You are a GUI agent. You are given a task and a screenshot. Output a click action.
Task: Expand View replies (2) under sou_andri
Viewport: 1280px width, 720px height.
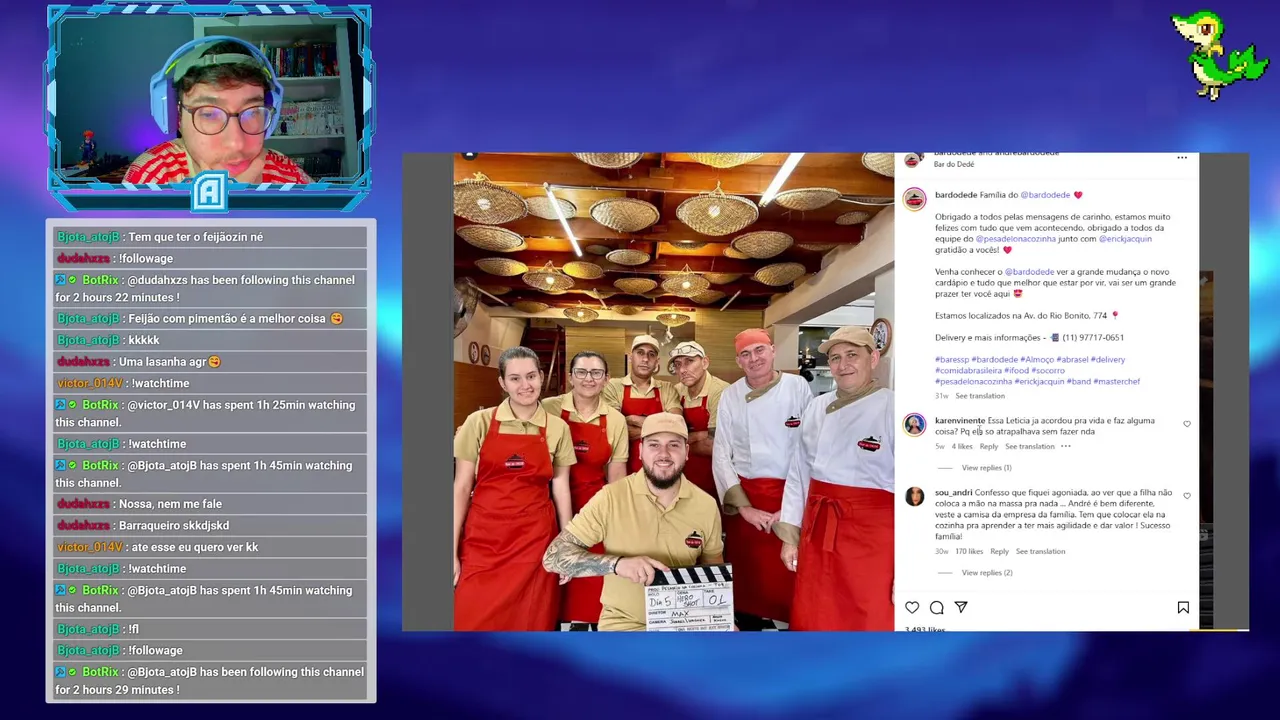986,573
